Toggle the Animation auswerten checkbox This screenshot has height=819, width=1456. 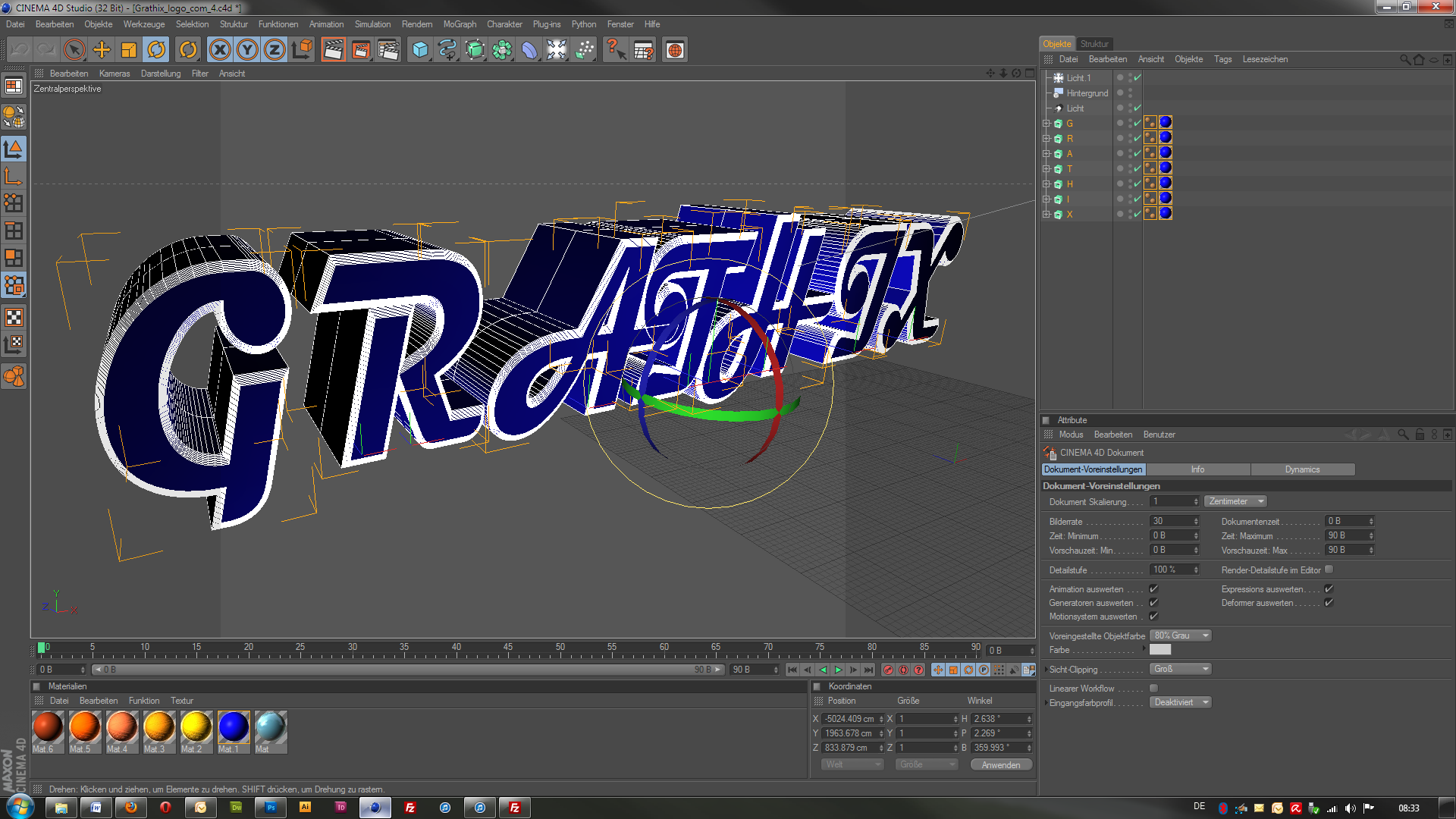(x=1153, y=589)
